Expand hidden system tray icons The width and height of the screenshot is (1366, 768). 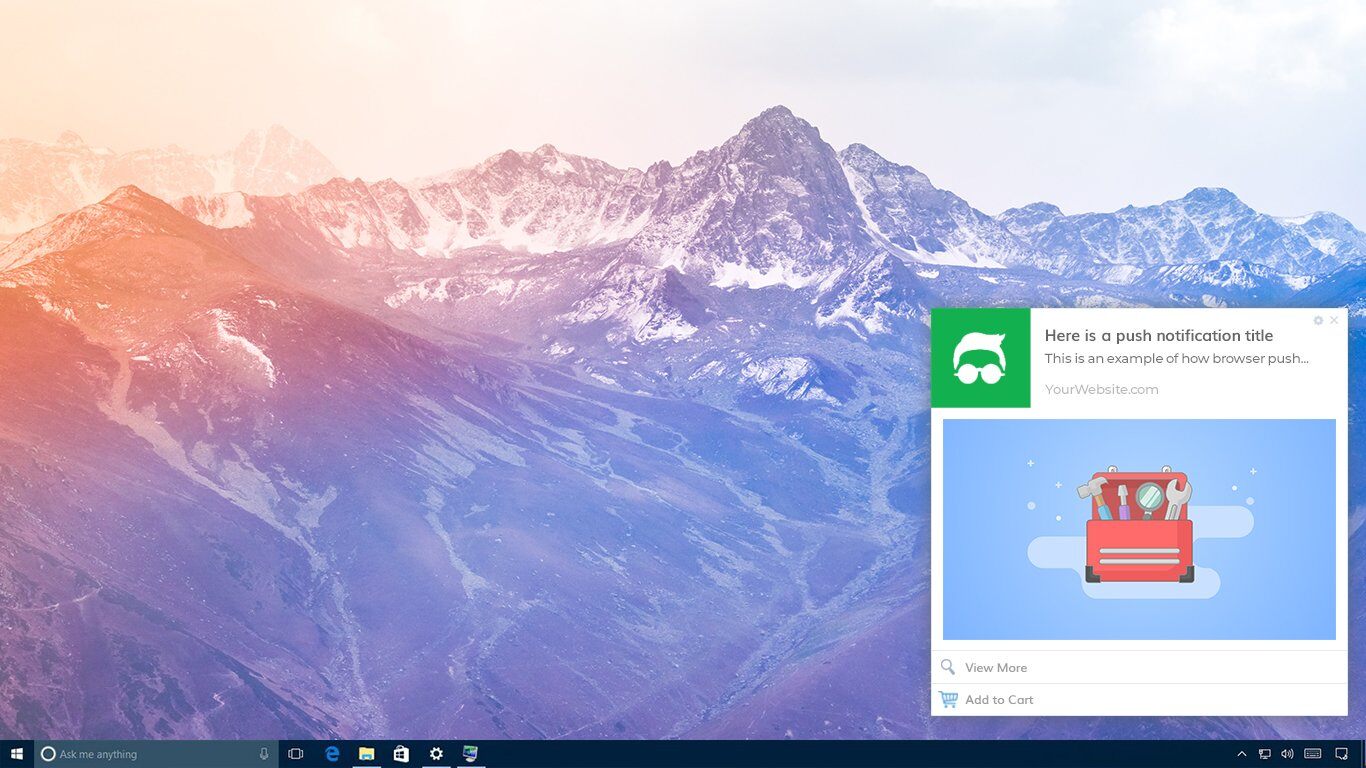(x=1242, y=754)
